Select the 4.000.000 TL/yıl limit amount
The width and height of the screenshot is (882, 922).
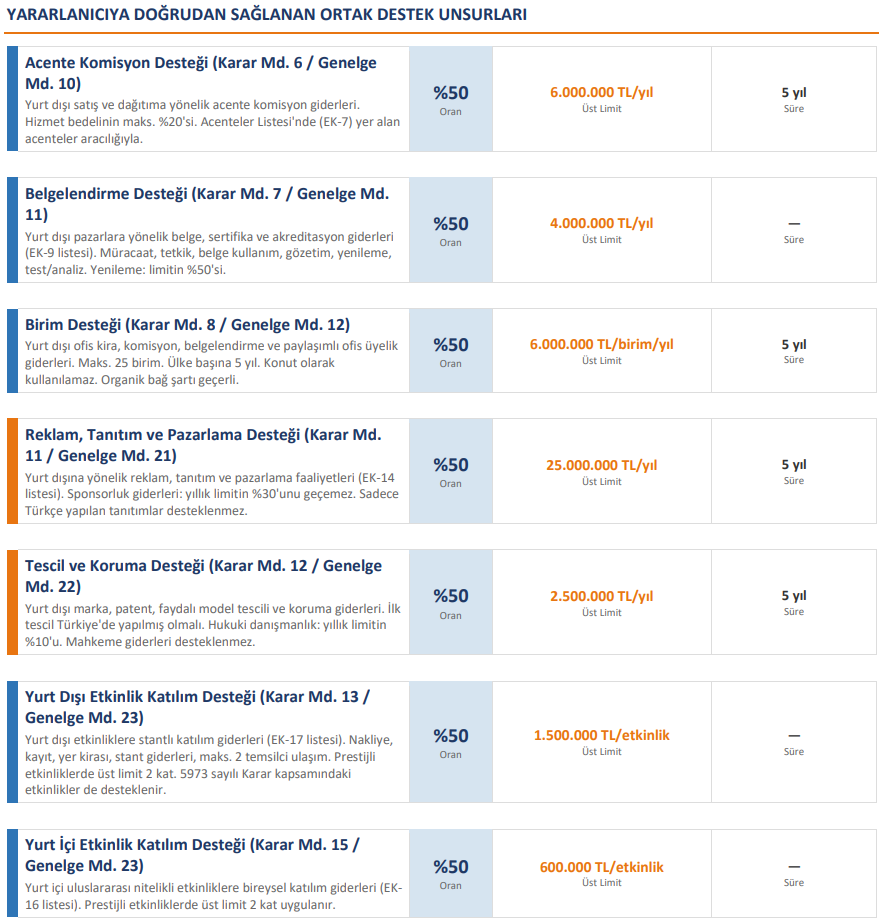pyautogui.click(x=601, y=223)
